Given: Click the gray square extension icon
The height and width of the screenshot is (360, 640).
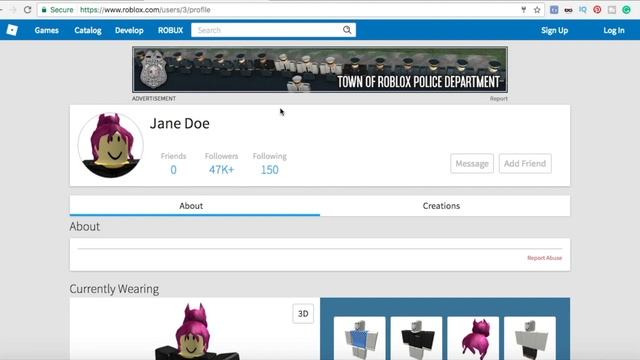Looking at the screenshot, I should pos(612,10).
